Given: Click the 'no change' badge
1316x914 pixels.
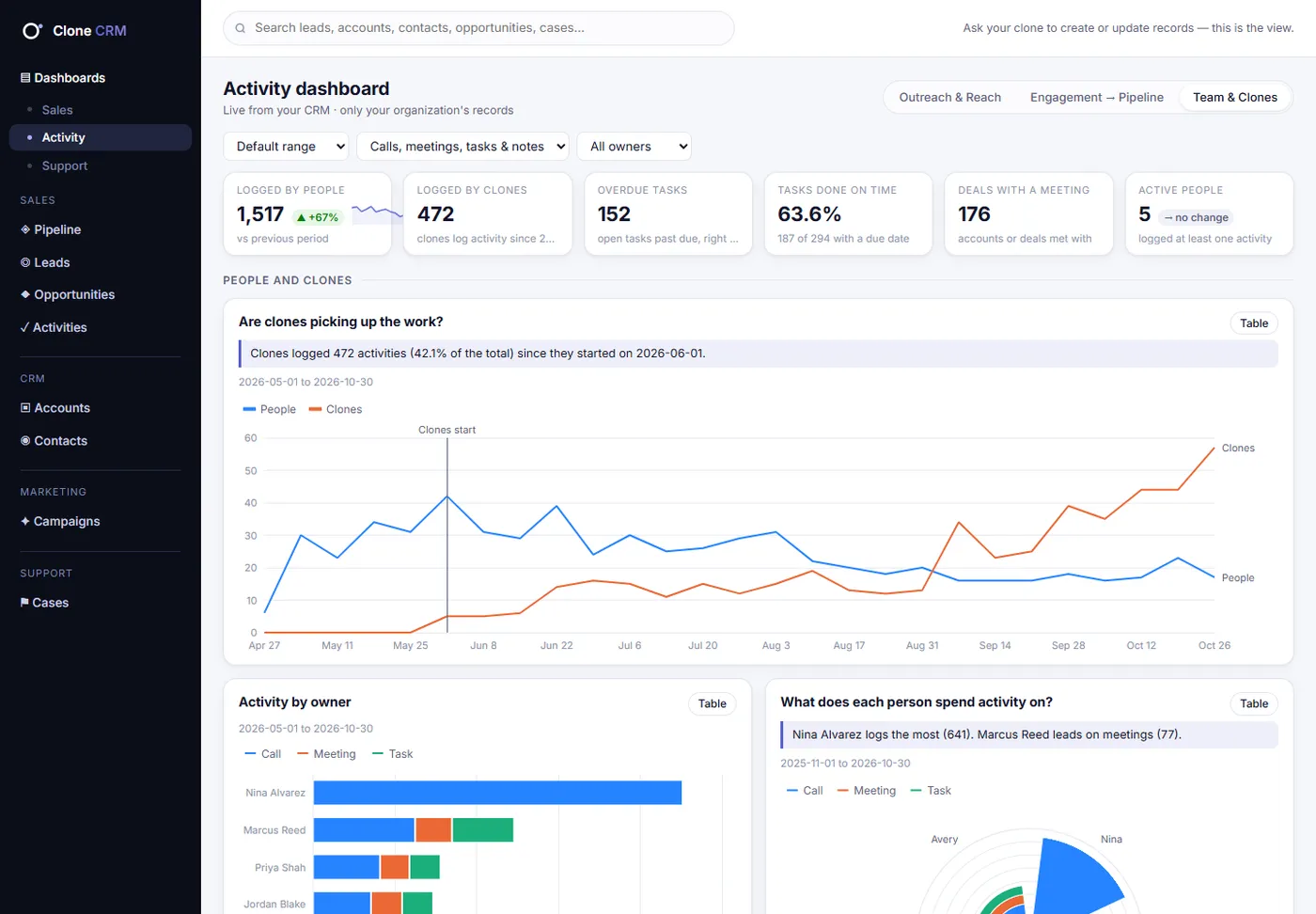Looking at the screenshot, I should pos(1196,217).
